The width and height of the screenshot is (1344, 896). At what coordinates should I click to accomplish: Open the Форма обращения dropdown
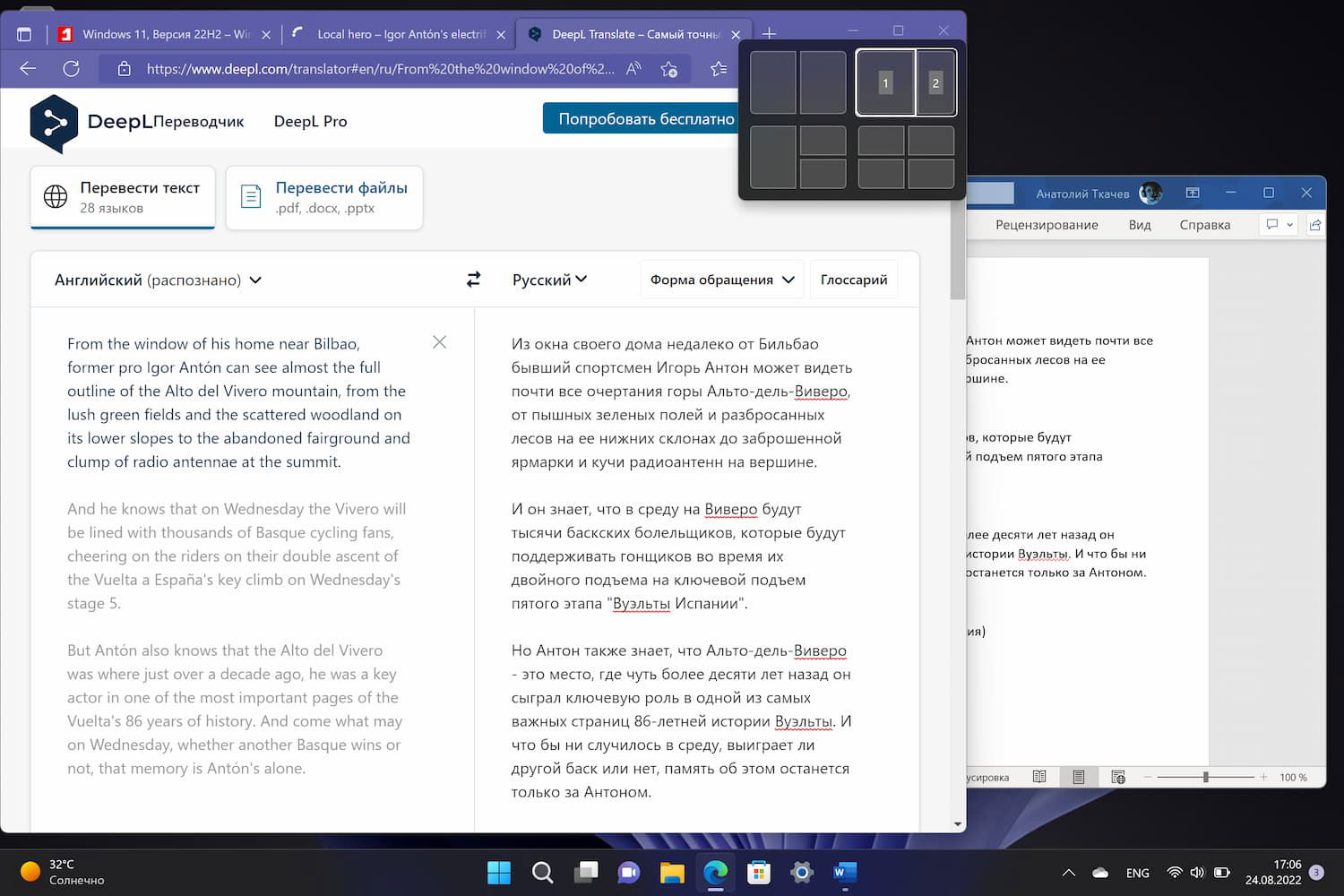[722, 280]
